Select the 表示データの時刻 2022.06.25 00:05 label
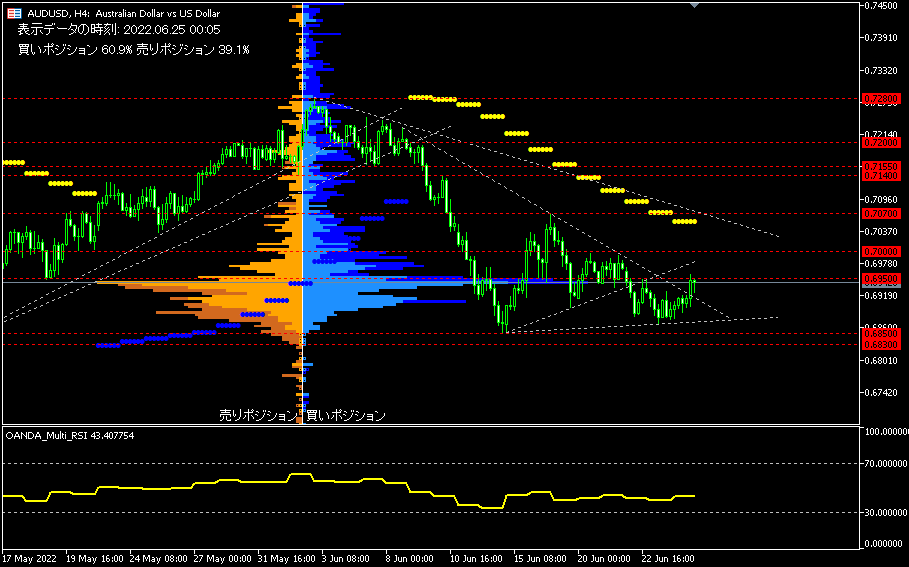This screenshot has height=567, width=909. (119, 30)
